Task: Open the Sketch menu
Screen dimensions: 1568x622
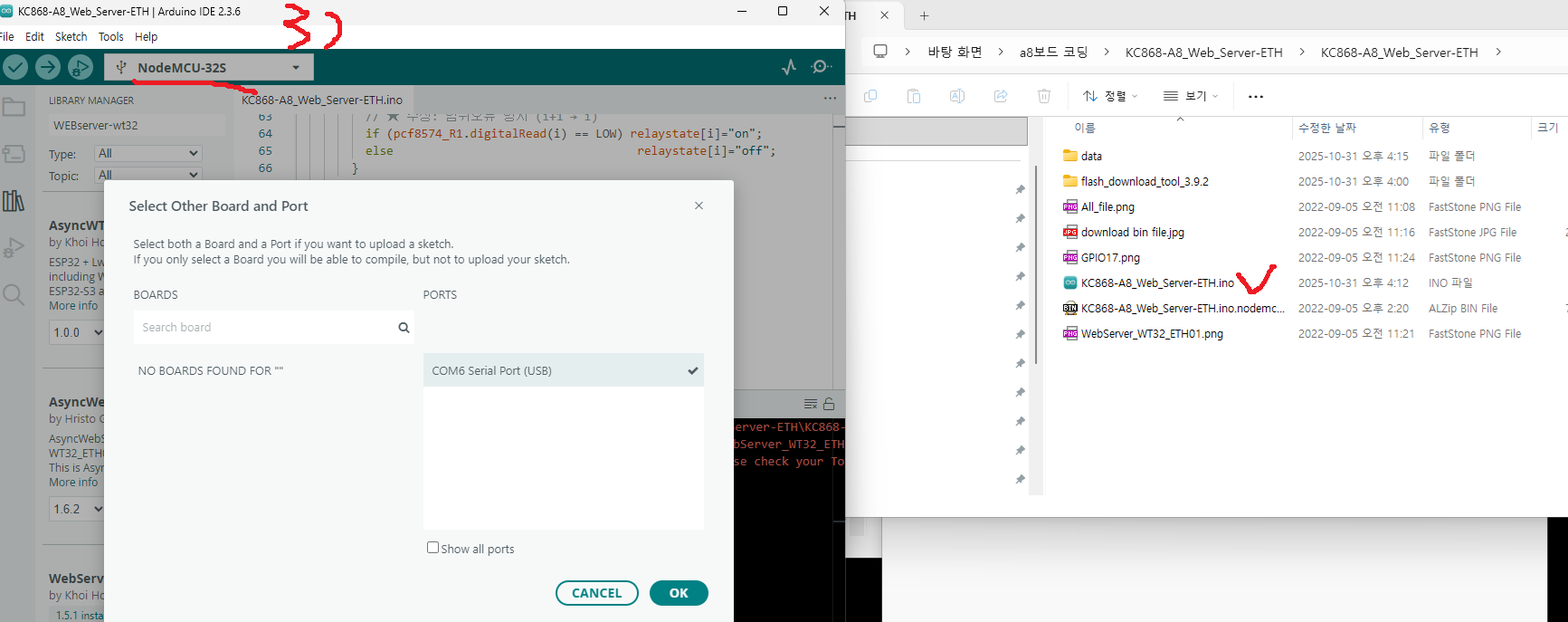Action: tap(71, 37)
